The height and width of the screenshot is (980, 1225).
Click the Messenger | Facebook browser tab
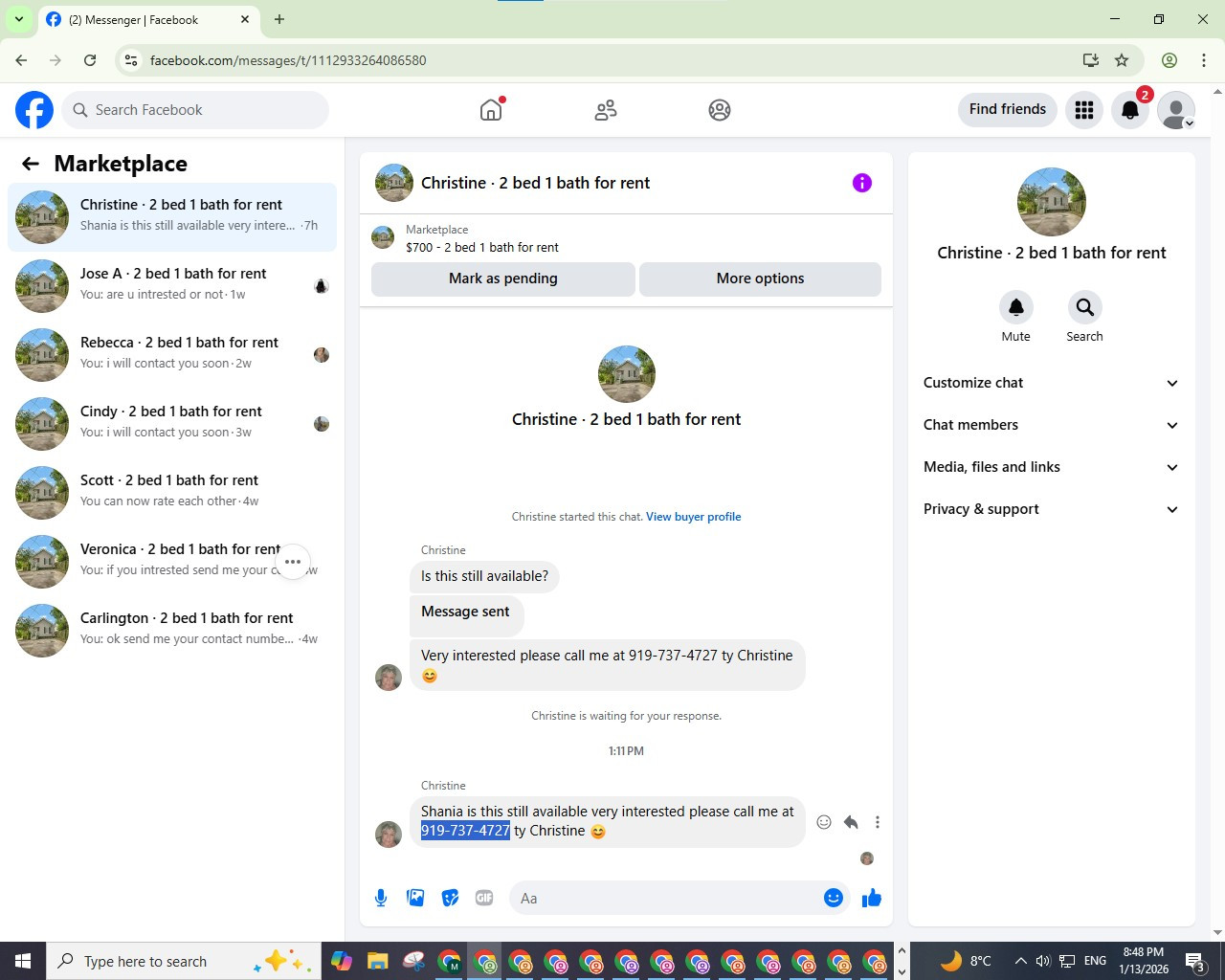[x=148, y=19]
